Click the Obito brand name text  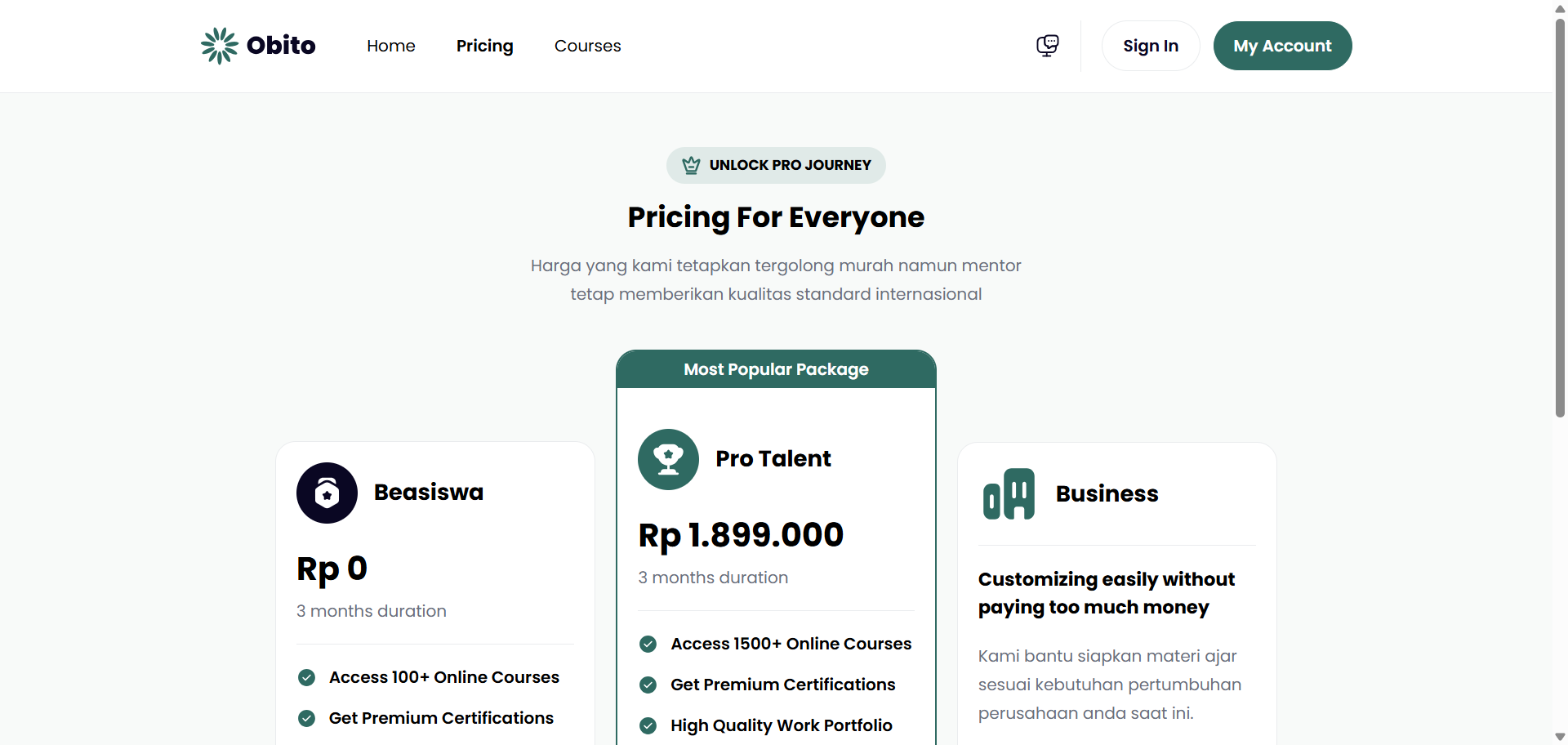[281, 46]
